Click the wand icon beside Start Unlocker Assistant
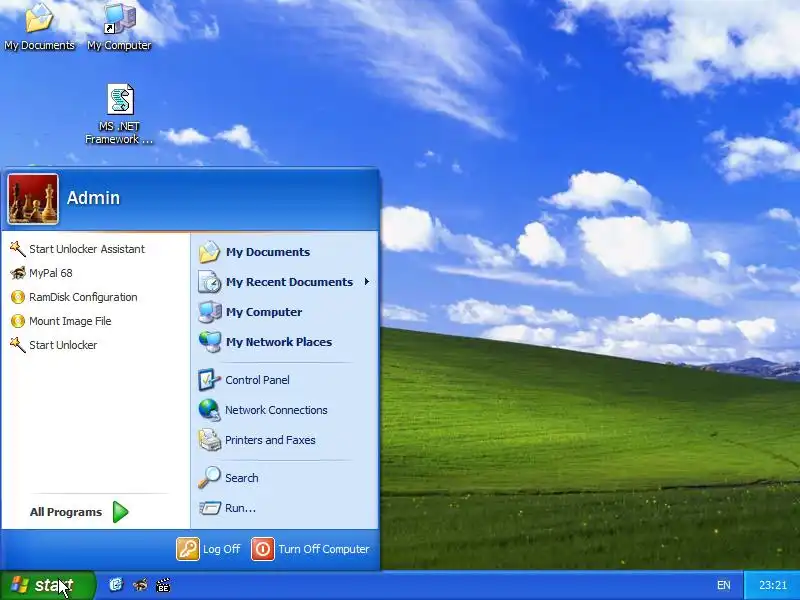The image size is (800, 600). 18,249
